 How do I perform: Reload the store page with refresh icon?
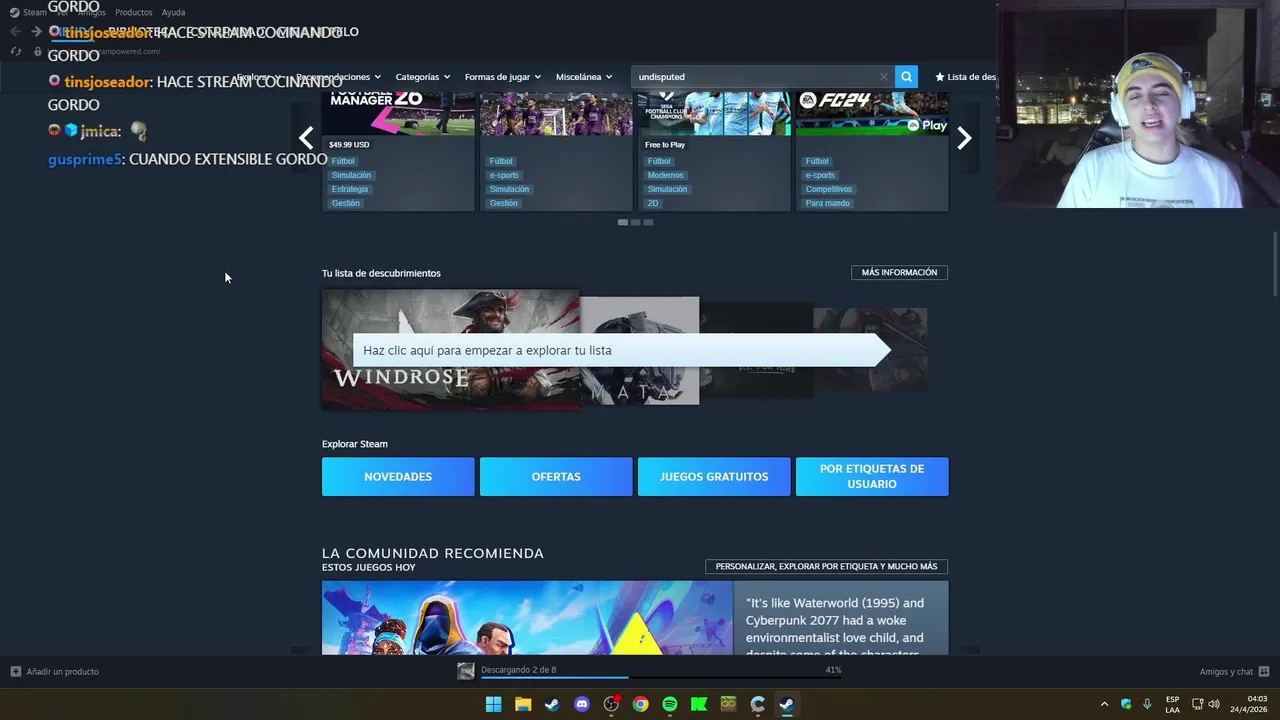pos(15,51)
